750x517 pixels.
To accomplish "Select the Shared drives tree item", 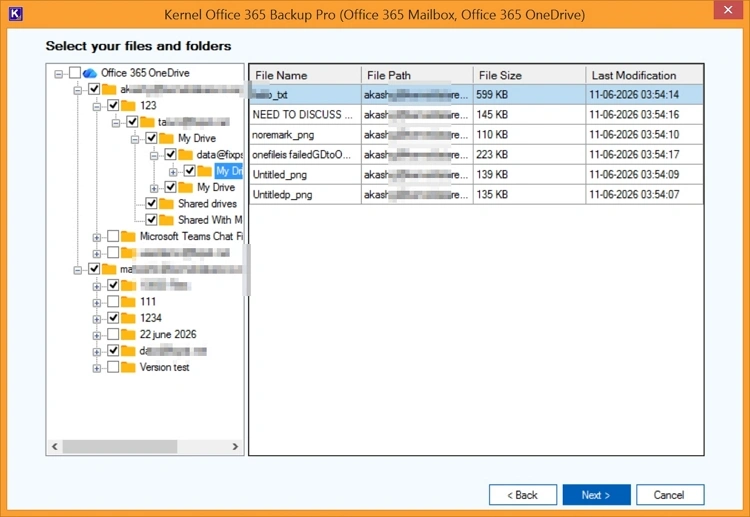I will point(207,204).
